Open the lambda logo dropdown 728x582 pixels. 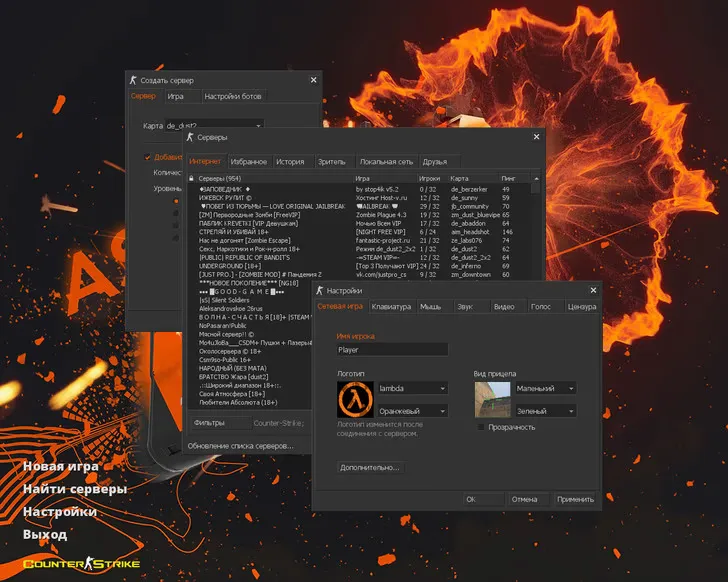(x=412, y=388)
